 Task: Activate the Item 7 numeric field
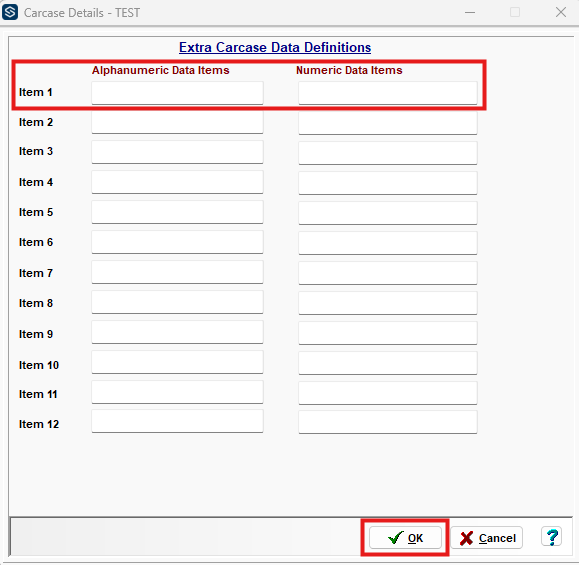point(388,273)
